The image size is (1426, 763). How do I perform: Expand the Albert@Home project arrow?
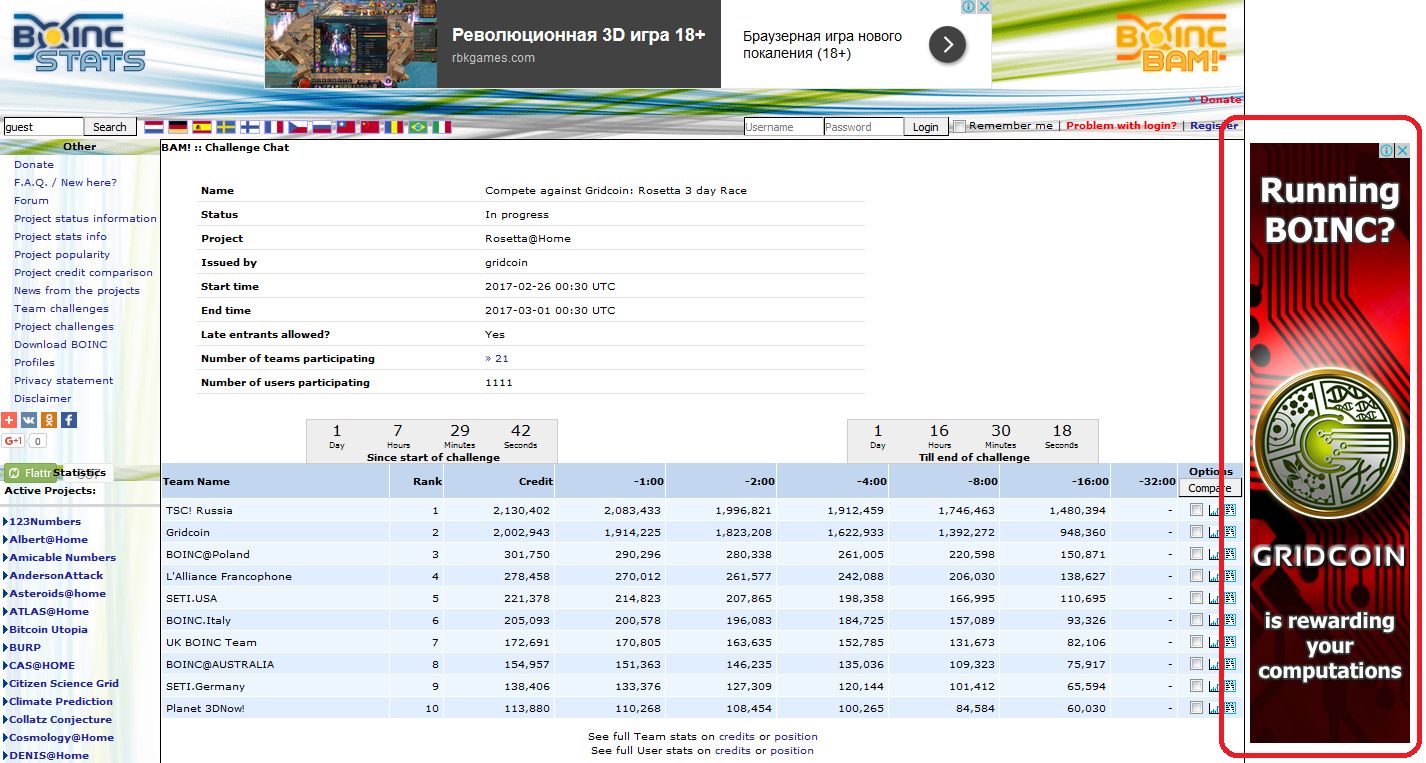(x=5, y=540)
